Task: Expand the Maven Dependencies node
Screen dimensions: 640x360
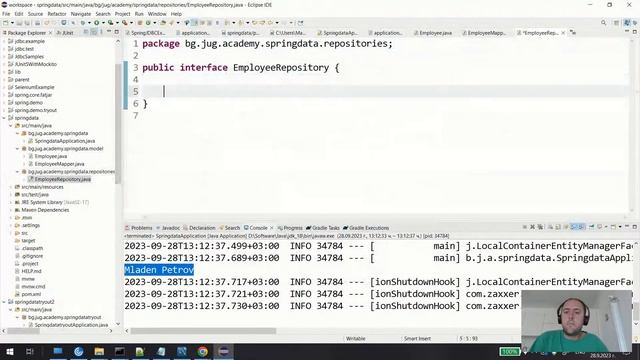Action: [x=11, y=210]
